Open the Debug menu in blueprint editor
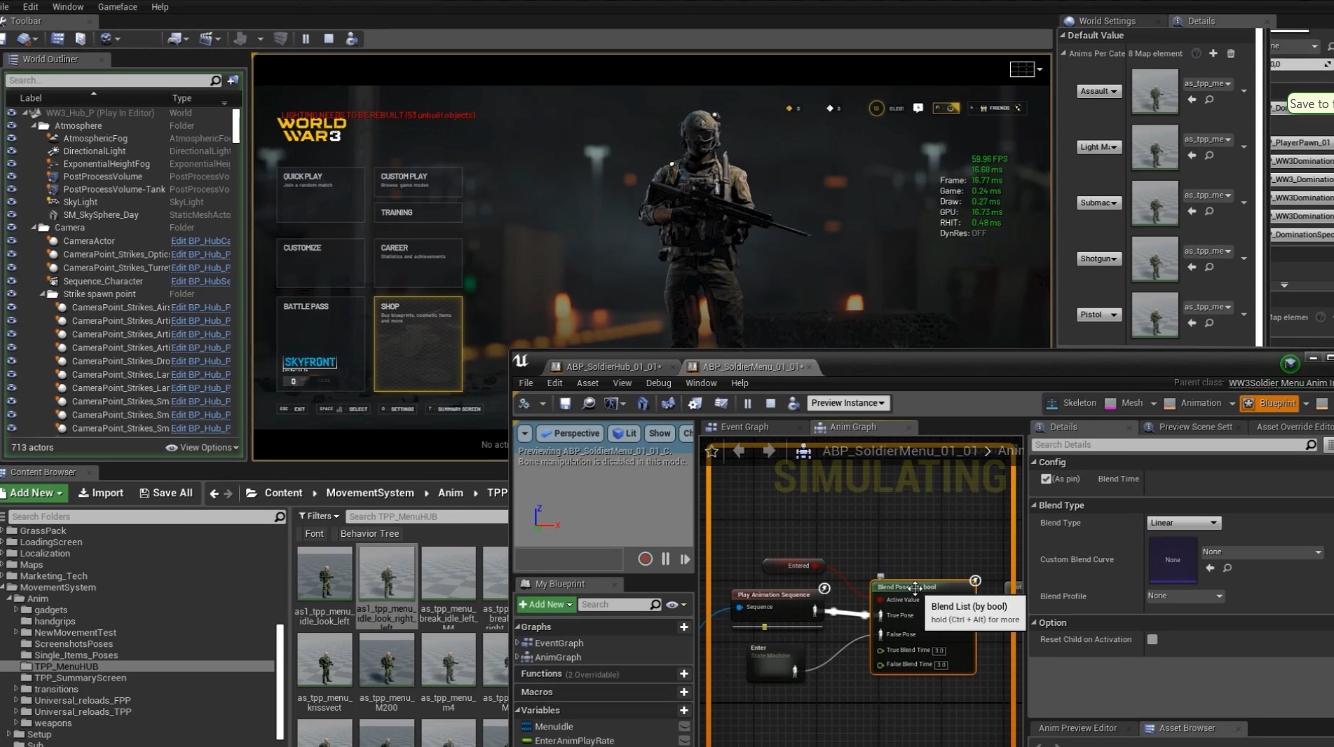 (659, 383)
